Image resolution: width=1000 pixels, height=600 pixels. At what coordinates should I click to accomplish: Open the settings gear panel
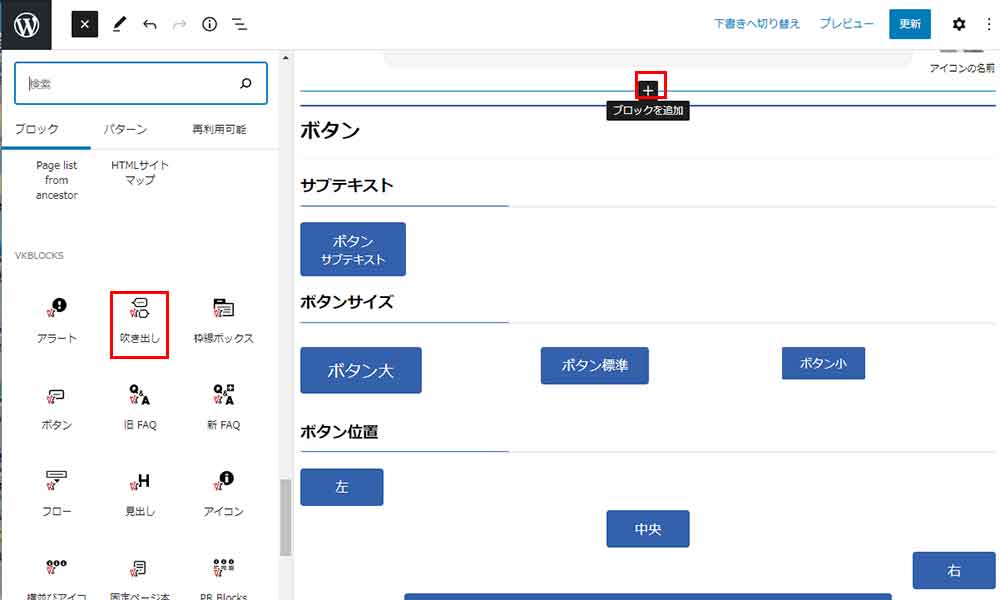click(959, 24)
